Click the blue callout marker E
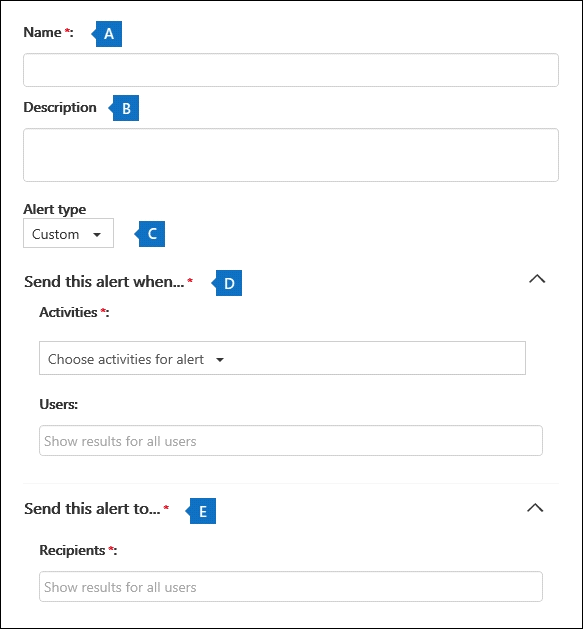The width and height of the screenshot is (583, 629). [x=201, y=511]
